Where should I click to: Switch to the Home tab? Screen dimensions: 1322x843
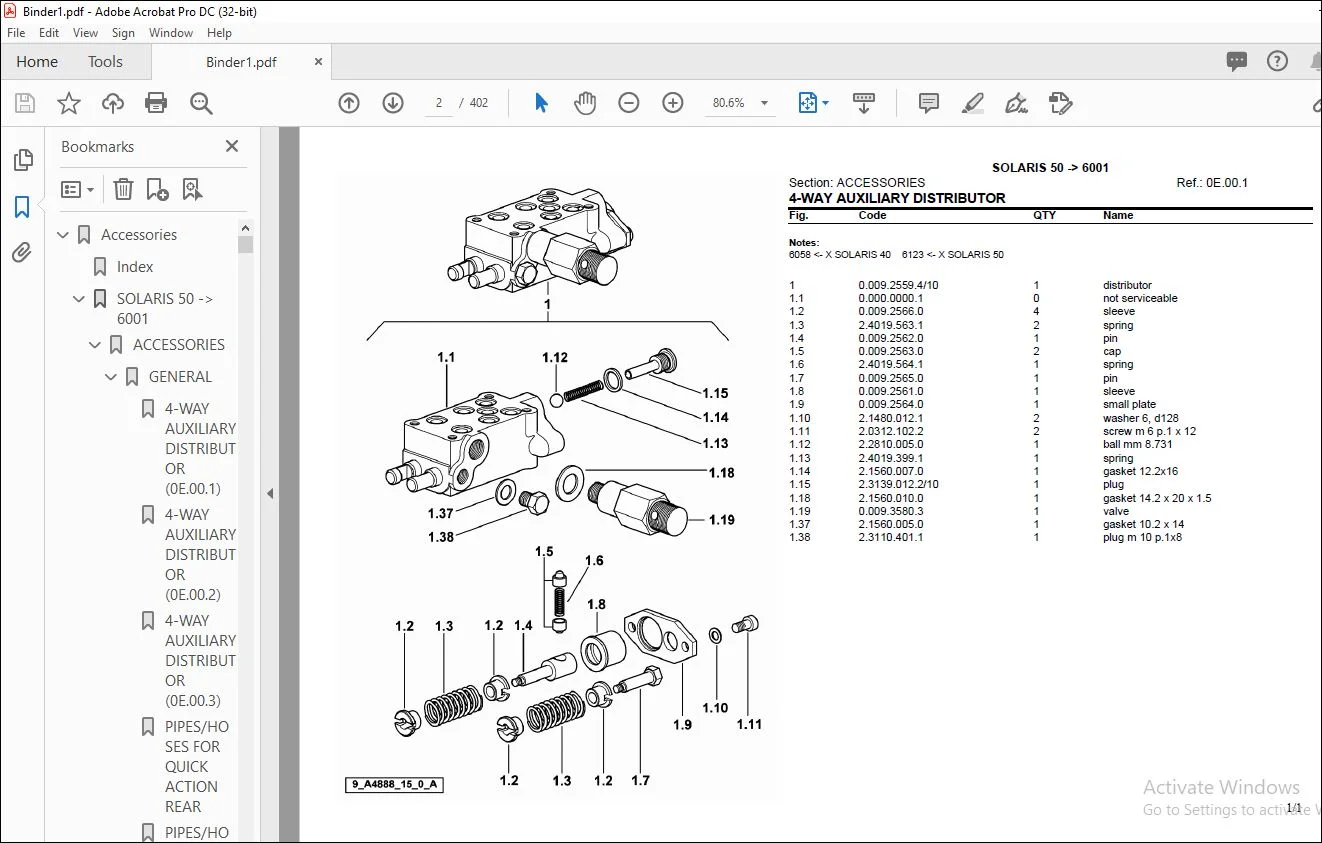(x=37, y=62)
